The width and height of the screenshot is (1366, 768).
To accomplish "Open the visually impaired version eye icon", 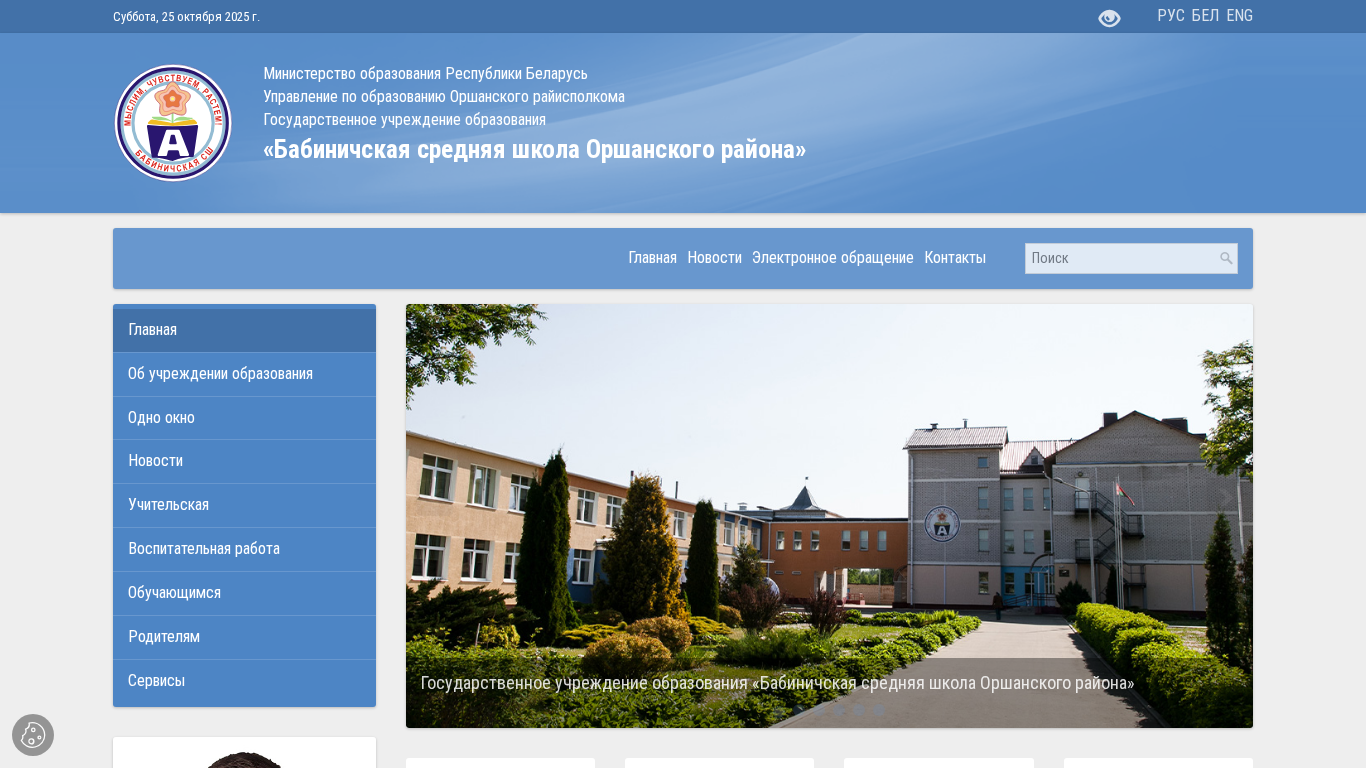I will 1109,18.
